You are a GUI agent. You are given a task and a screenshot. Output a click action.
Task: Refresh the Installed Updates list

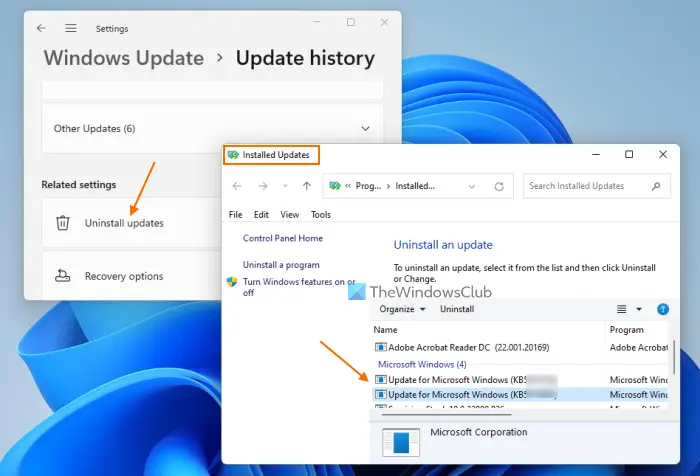[499, 186]
